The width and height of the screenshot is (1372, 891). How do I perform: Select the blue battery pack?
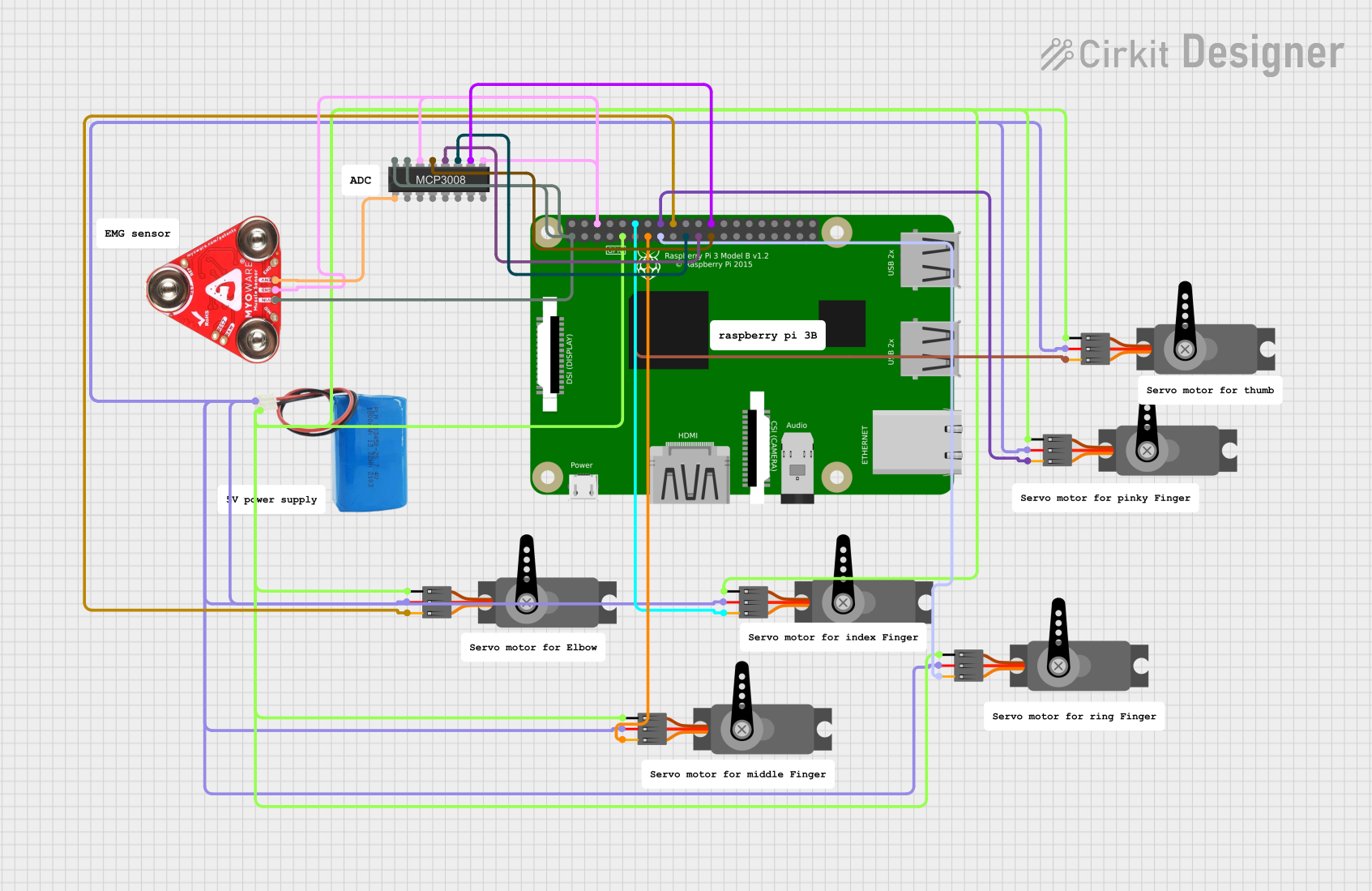click(x=371, y=452)
